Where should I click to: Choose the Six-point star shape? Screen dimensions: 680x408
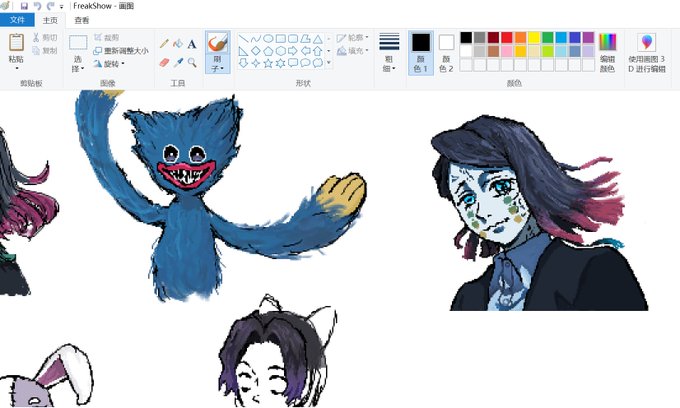tap(281, 63)
